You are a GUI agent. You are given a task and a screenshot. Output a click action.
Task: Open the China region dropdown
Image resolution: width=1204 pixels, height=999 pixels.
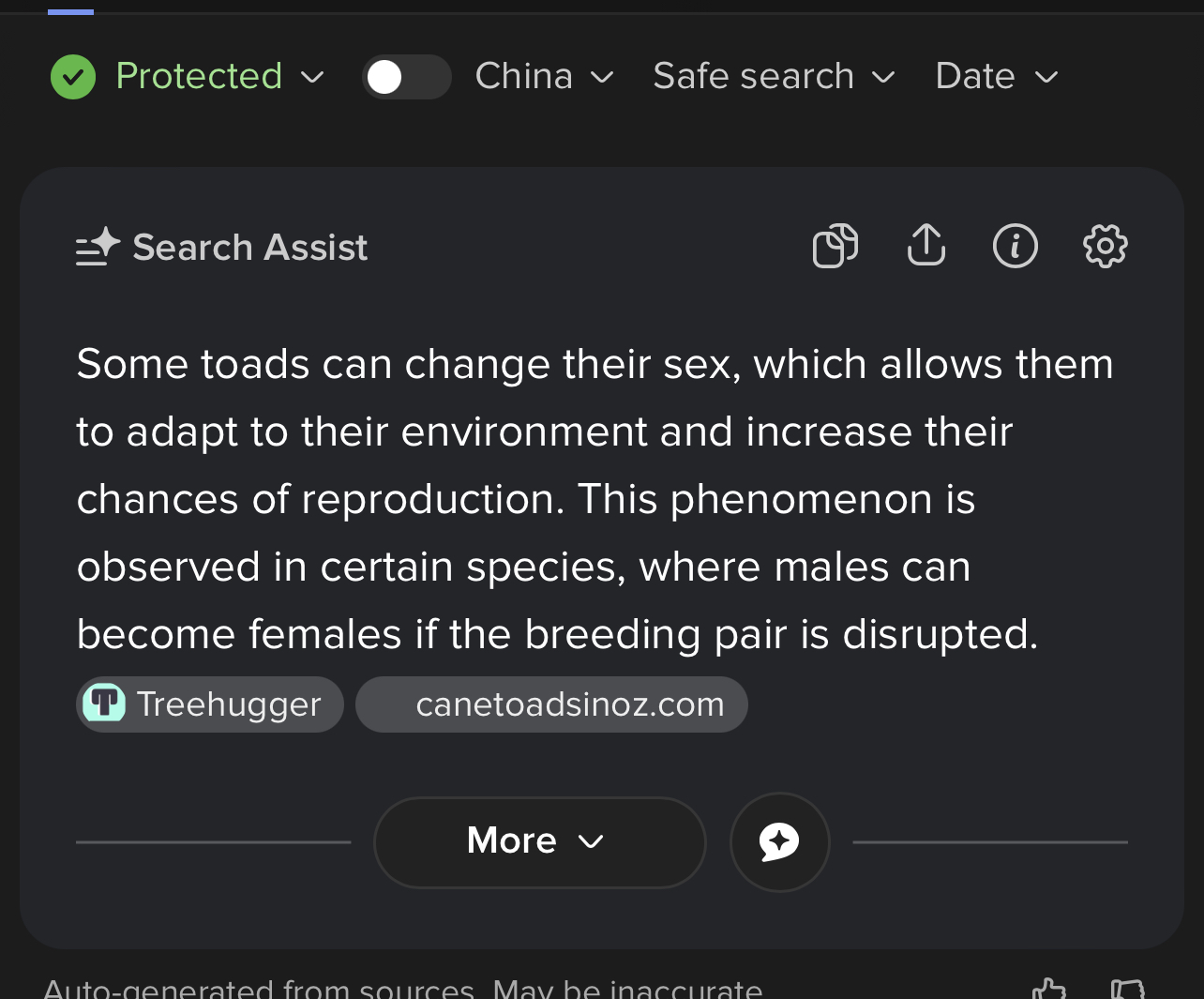544,76
